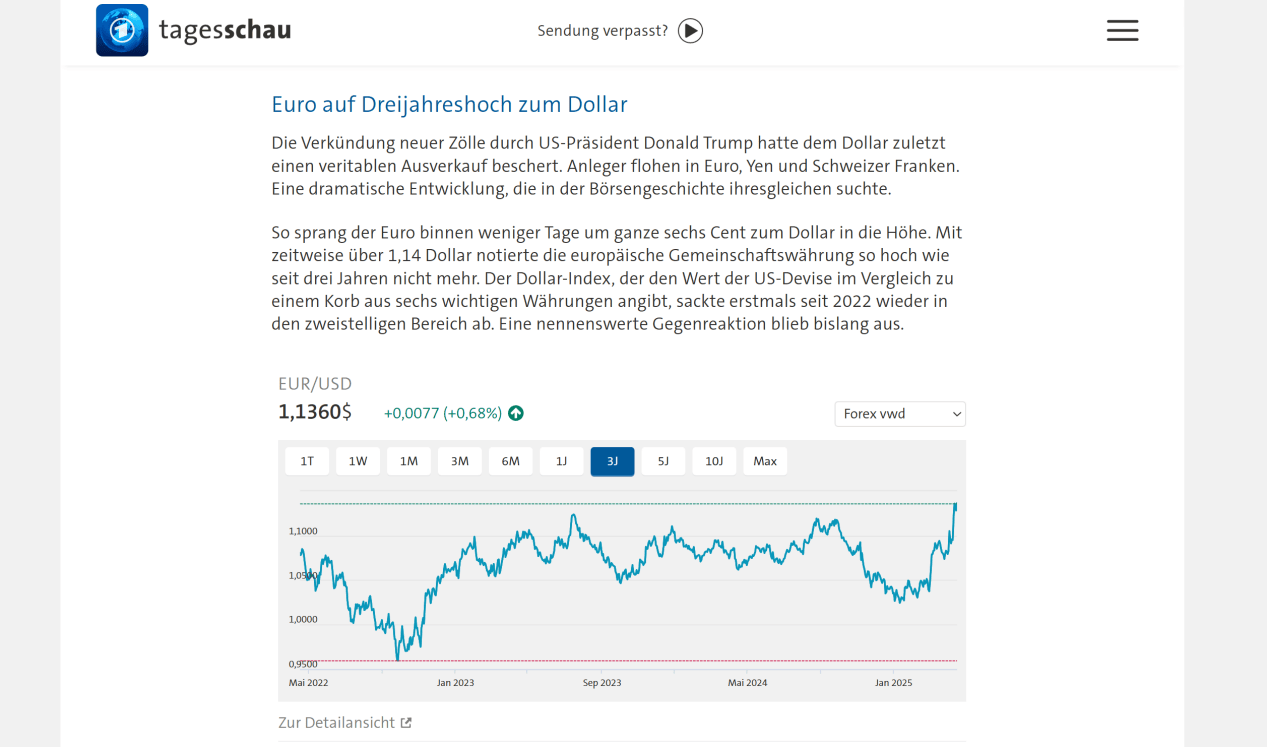Switch chart to 3M range
Screen dimensions: 1267x747
click(460, 461)
